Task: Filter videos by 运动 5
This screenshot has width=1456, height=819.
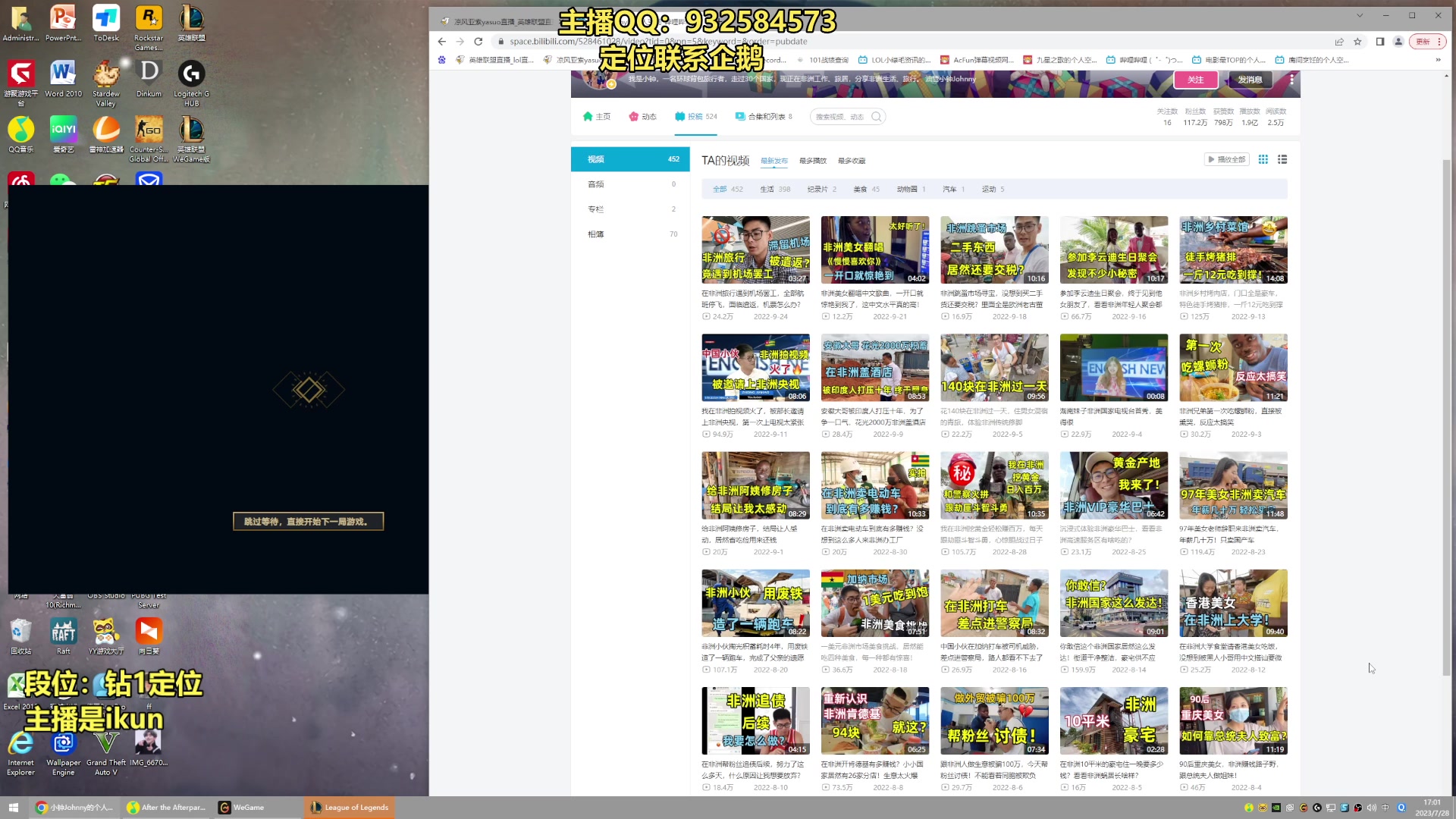Action: tap(993, 190)
